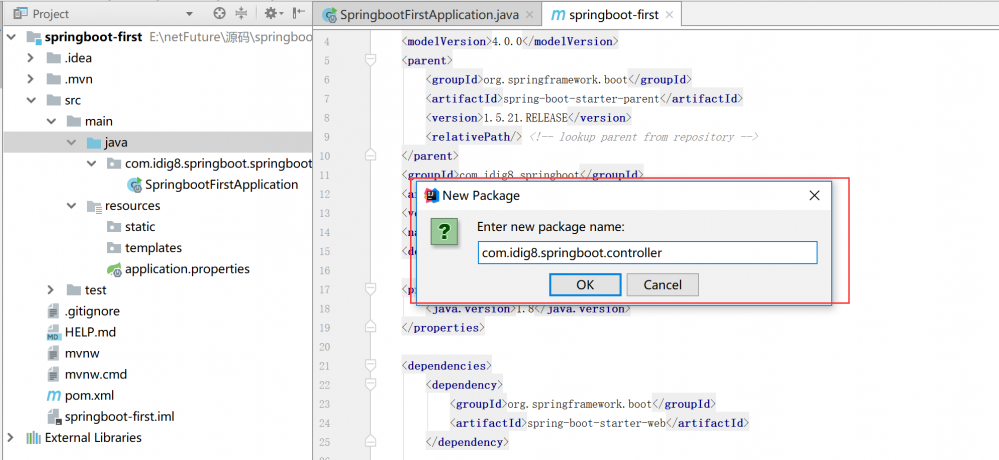The image size is (999, 460).
Task: Click the 1.5.21.RELEASE version text
Action: click(x=526, y=117)
